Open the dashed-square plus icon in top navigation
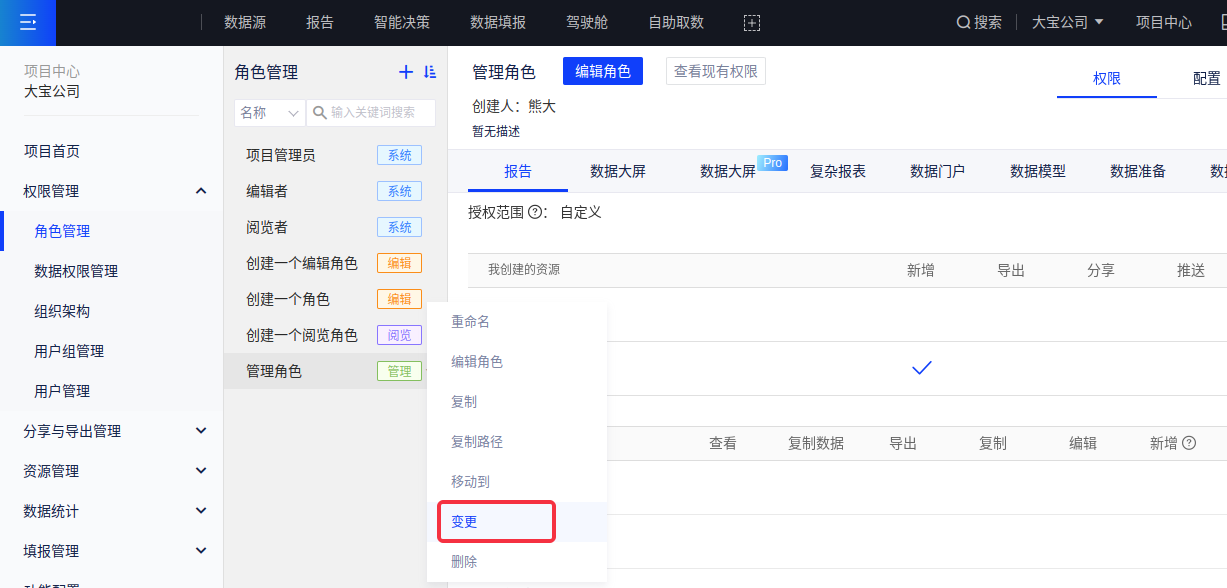Viewport: 1227px width, 588px height. [x=752, y=22]
